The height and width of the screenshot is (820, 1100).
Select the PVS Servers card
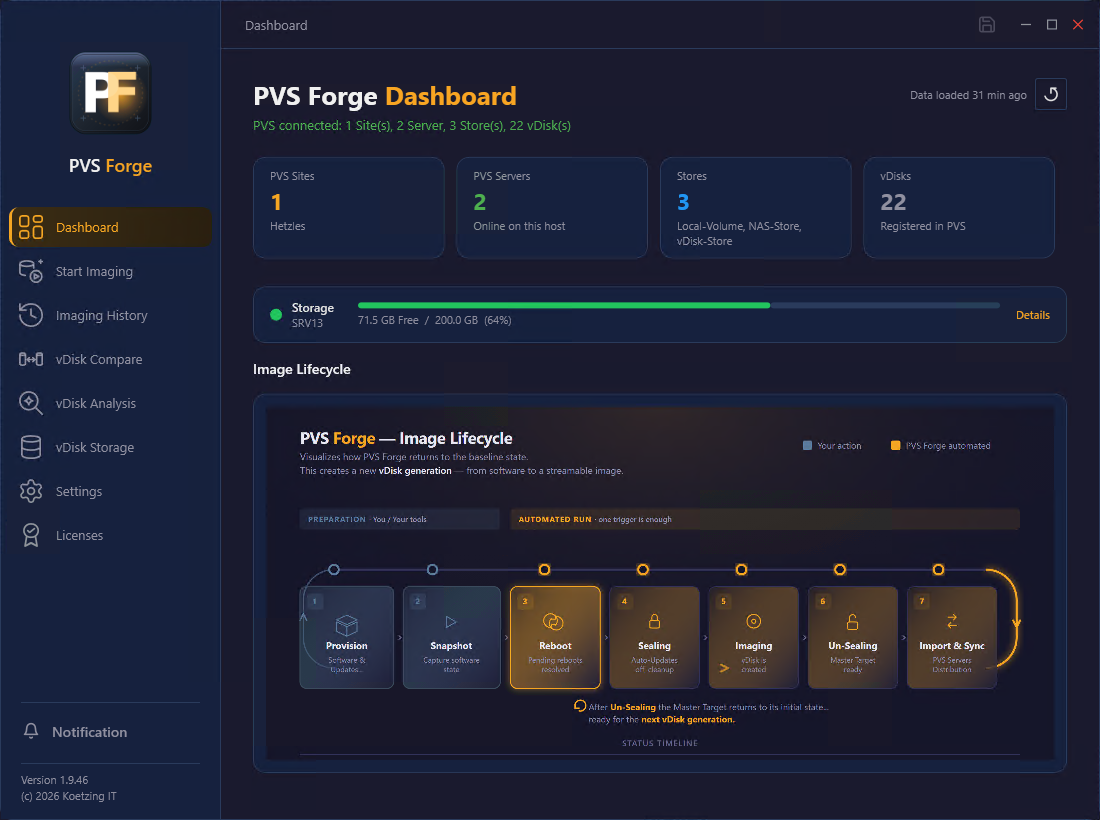click(552, 208)
